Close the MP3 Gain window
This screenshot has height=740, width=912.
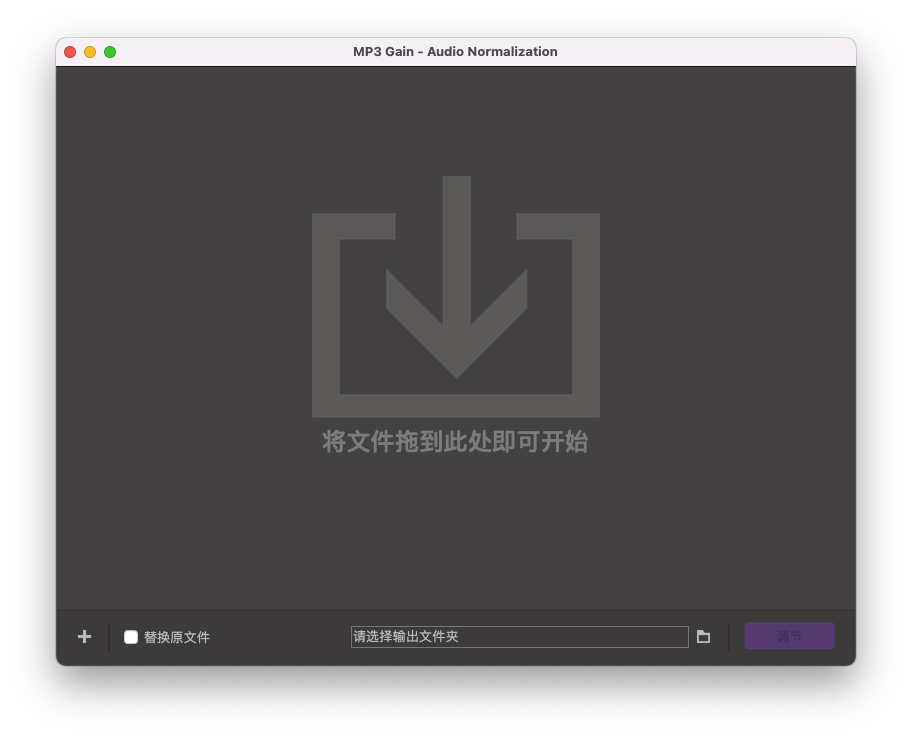click(x=70, y=52)
